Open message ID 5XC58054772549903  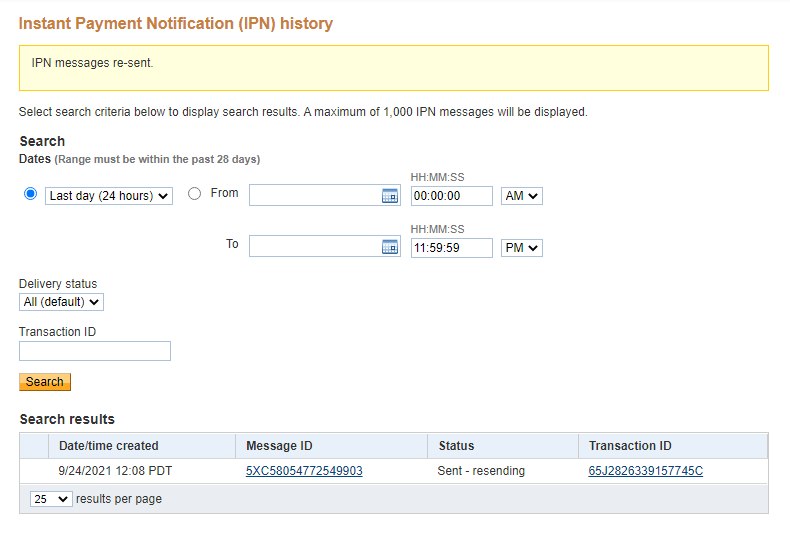tap(304, 471)
